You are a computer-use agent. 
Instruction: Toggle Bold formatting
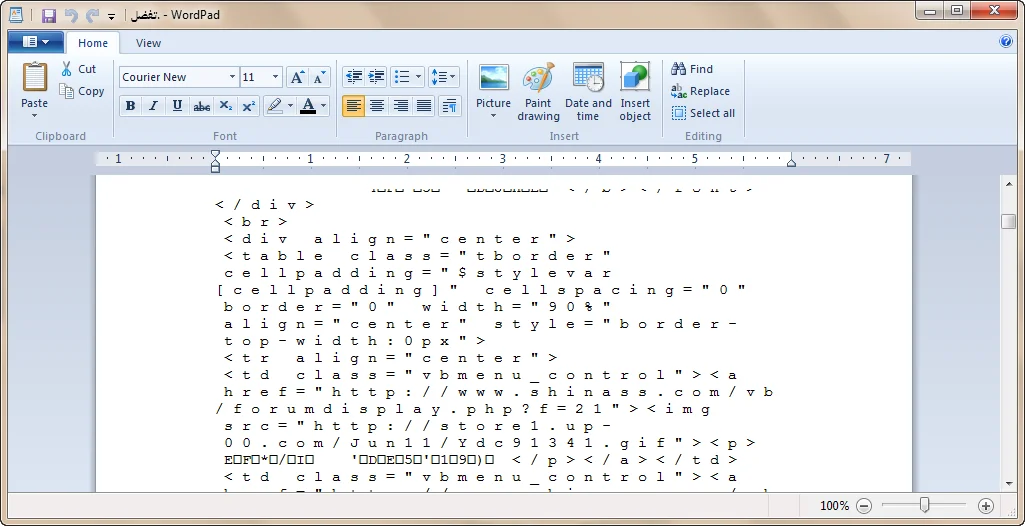(130, 106)
